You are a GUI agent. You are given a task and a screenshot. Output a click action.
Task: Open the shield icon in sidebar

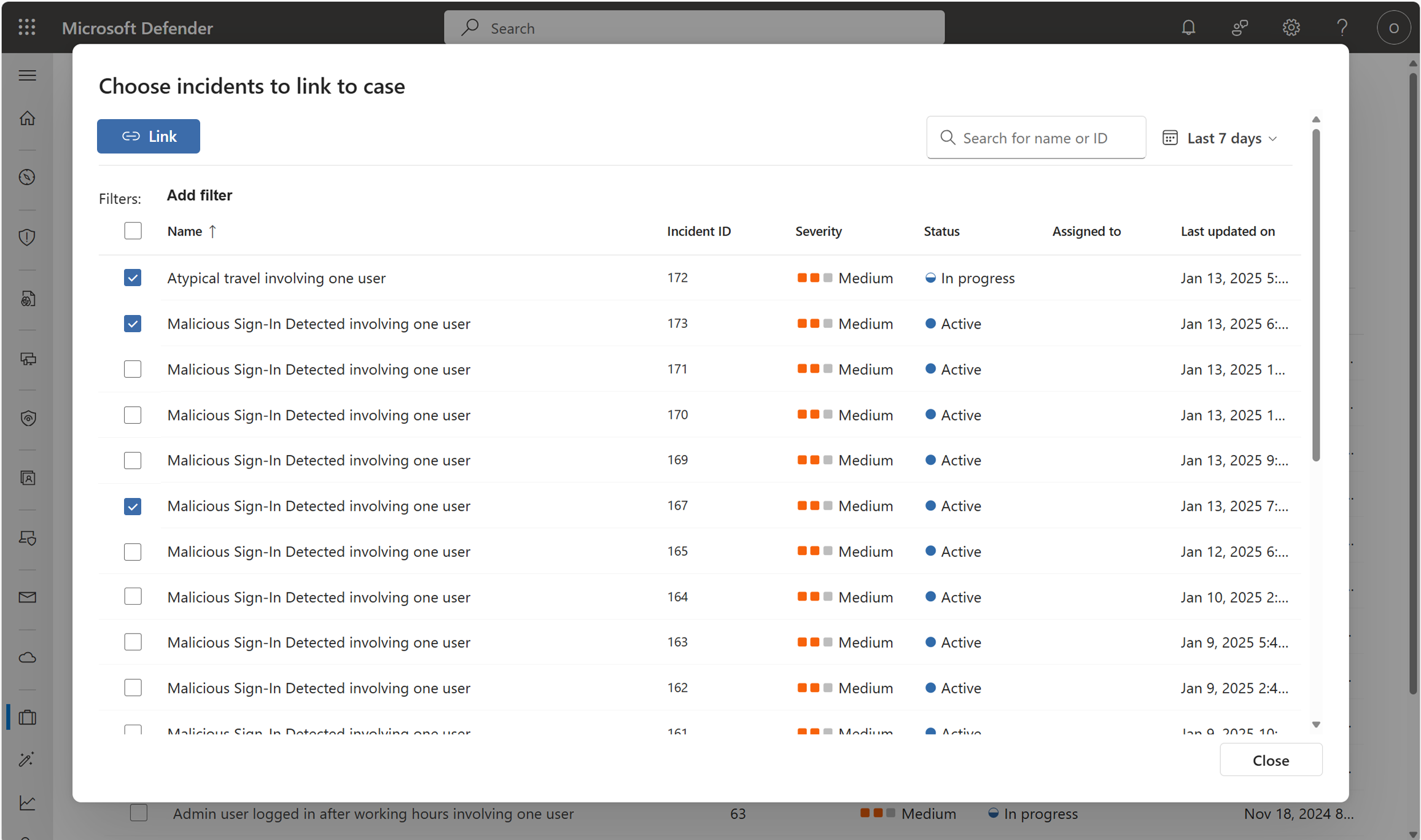[x=28, y=237]
